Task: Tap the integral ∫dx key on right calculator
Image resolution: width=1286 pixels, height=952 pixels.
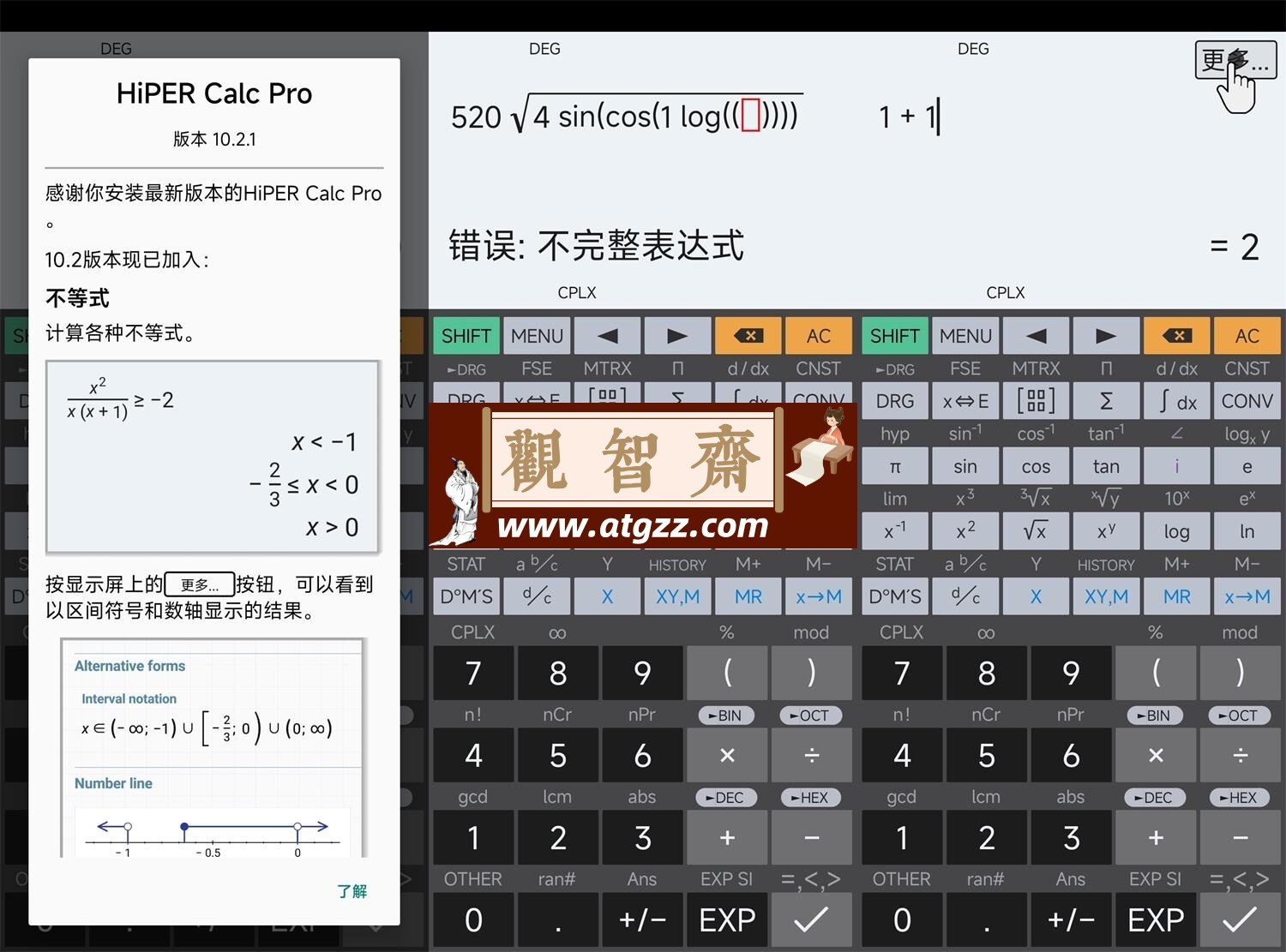Action: 1177,401
